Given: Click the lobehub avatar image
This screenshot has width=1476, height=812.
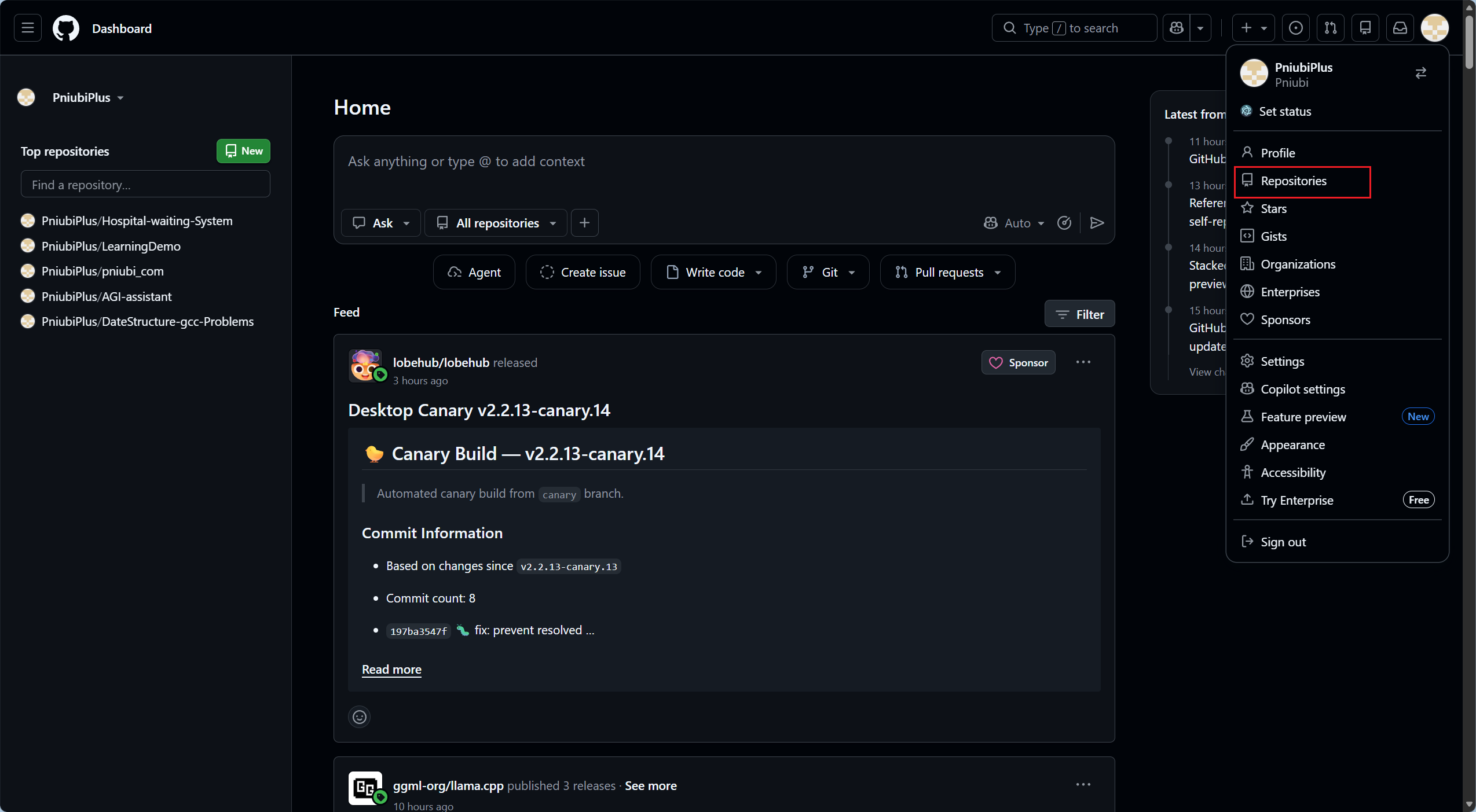Looking at the screenshot, I should [x=365, y=365].
